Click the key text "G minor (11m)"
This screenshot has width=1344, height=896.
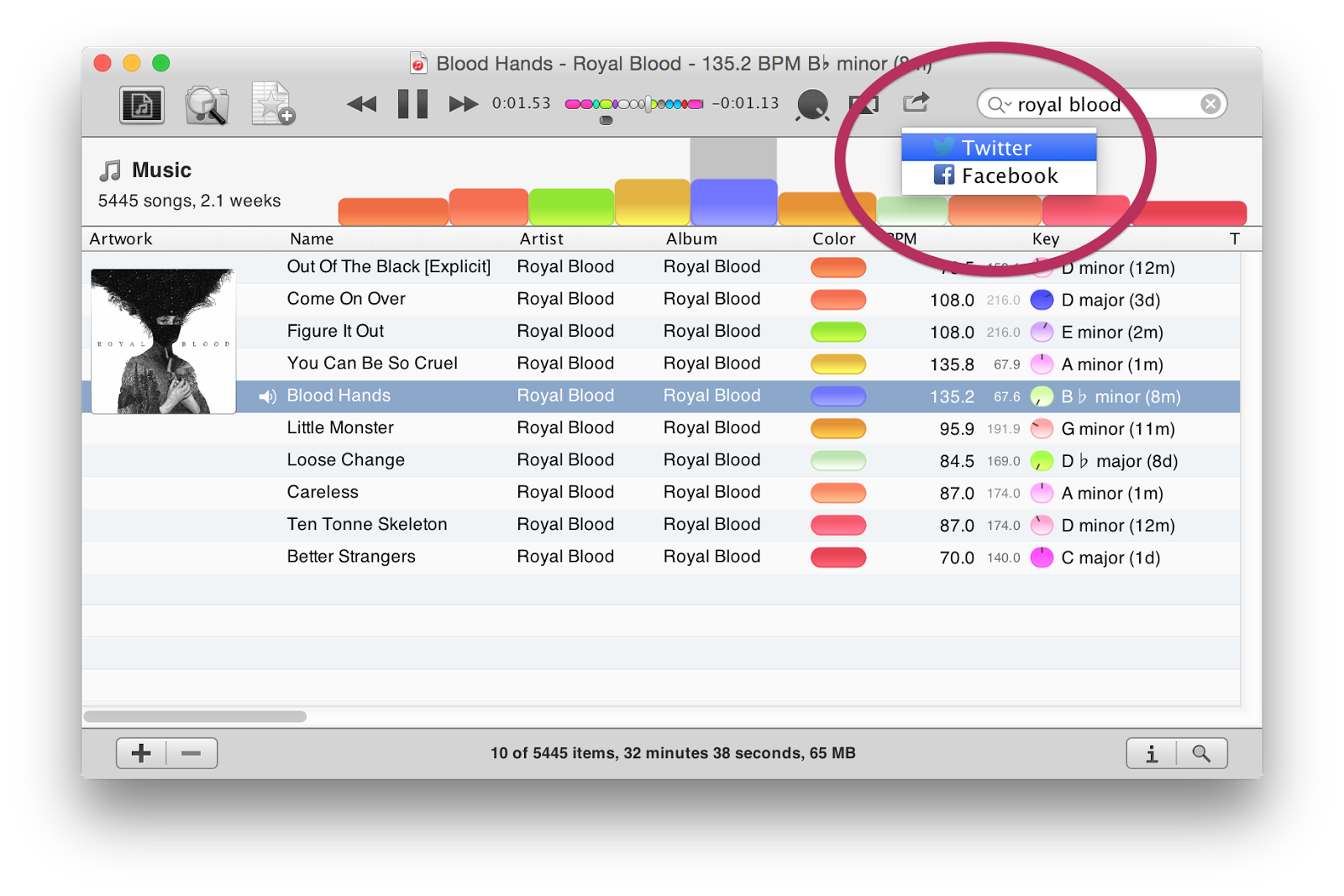(1118, 429)
